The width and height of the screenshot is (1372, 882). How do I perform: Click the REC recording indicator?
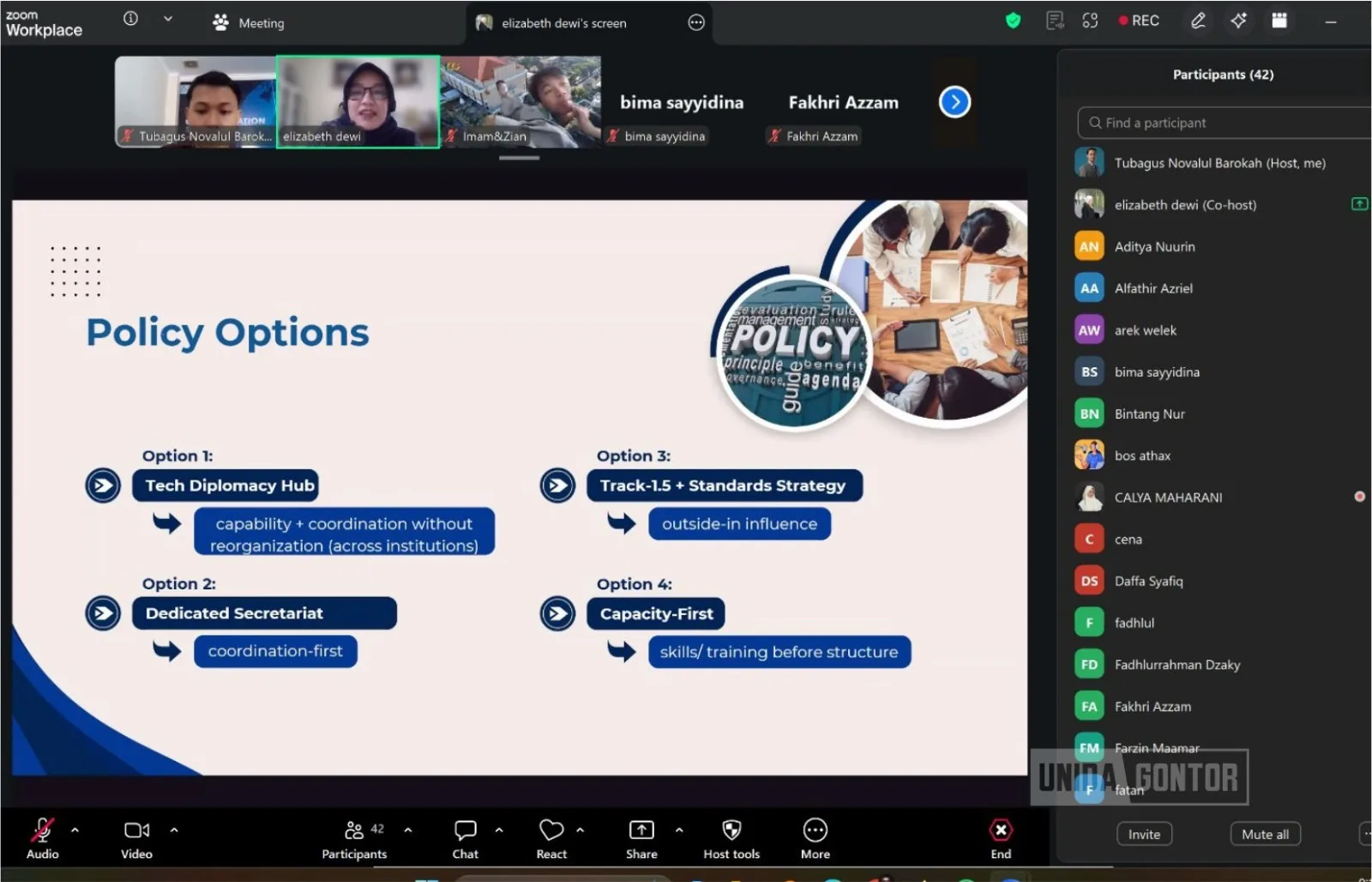[1139, 21]
